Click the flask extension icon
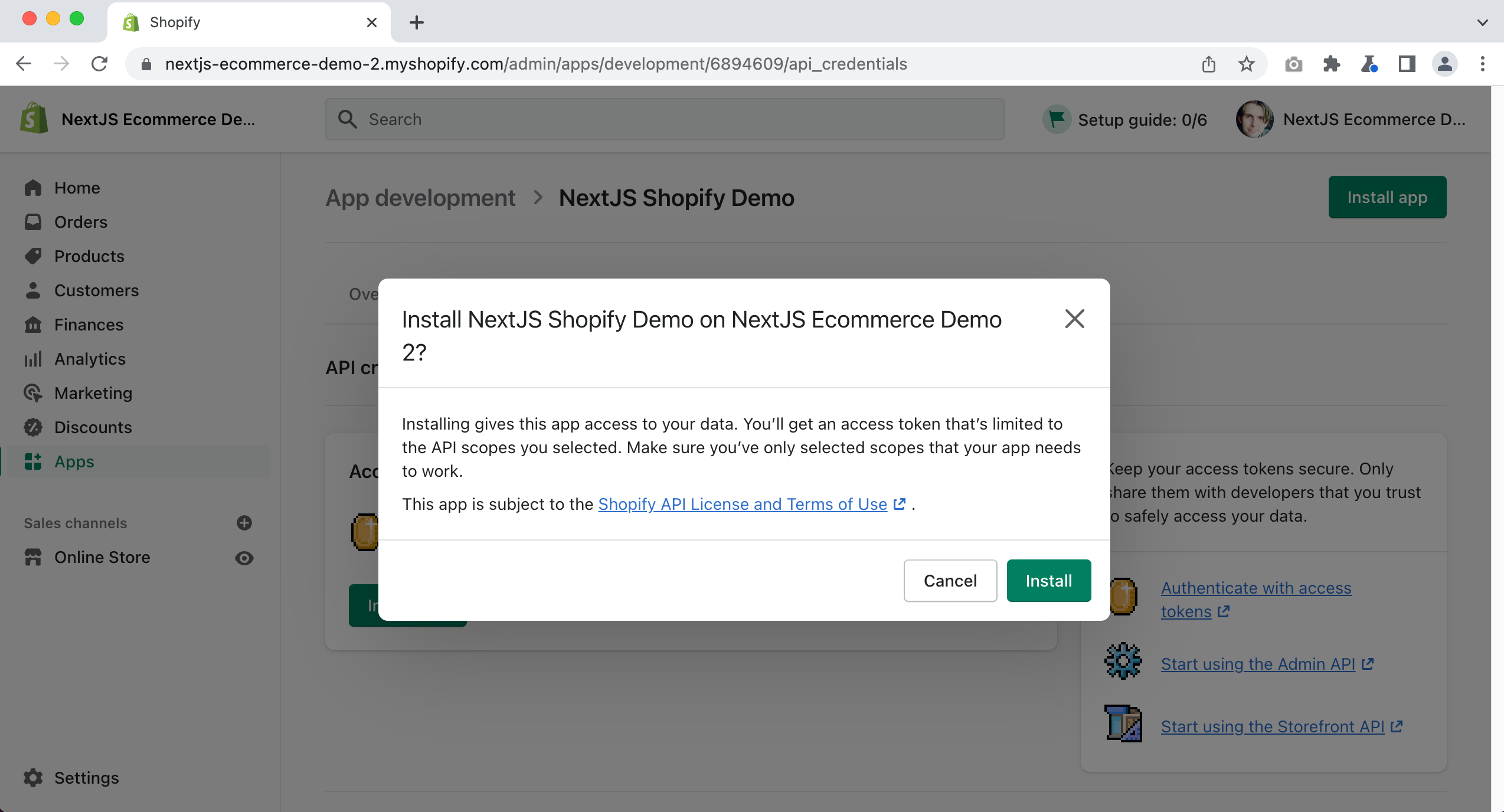 pyautogui.click(x=1369, y=64)
